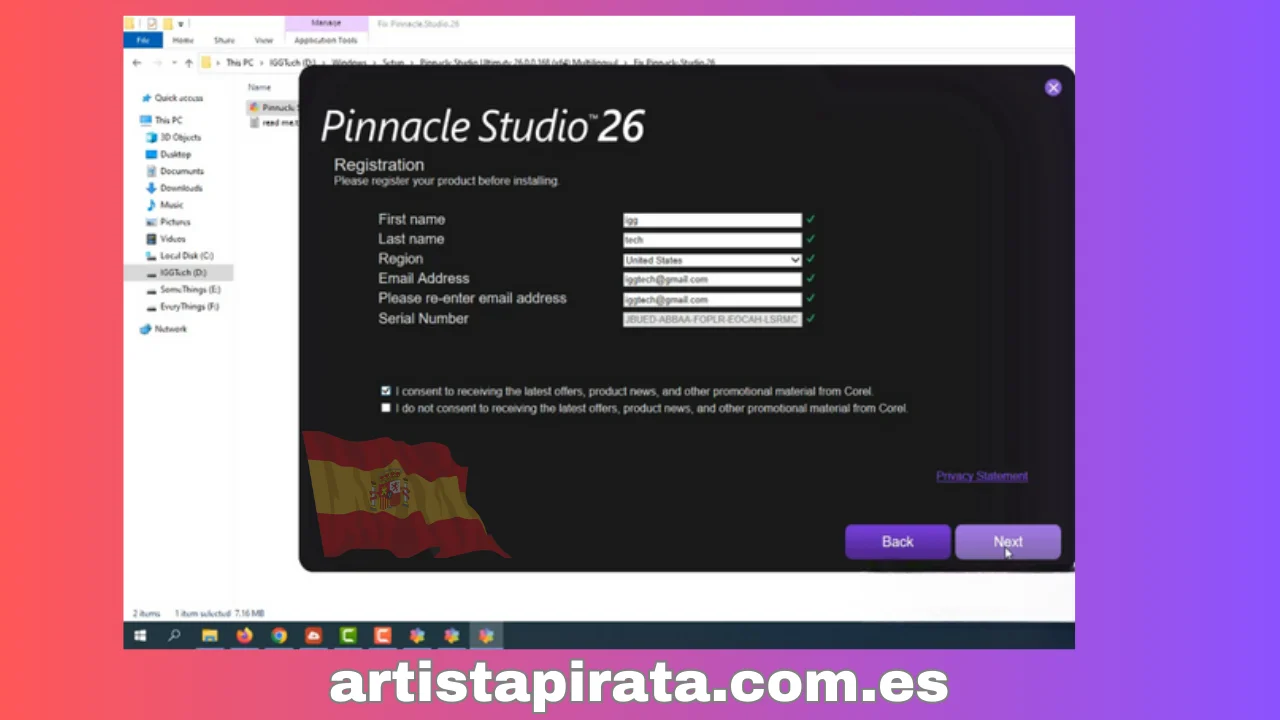The height and width of the screenshot is (720, 1280).
Task: Go back with Explorer back arrow
Action: coord(138,62)
